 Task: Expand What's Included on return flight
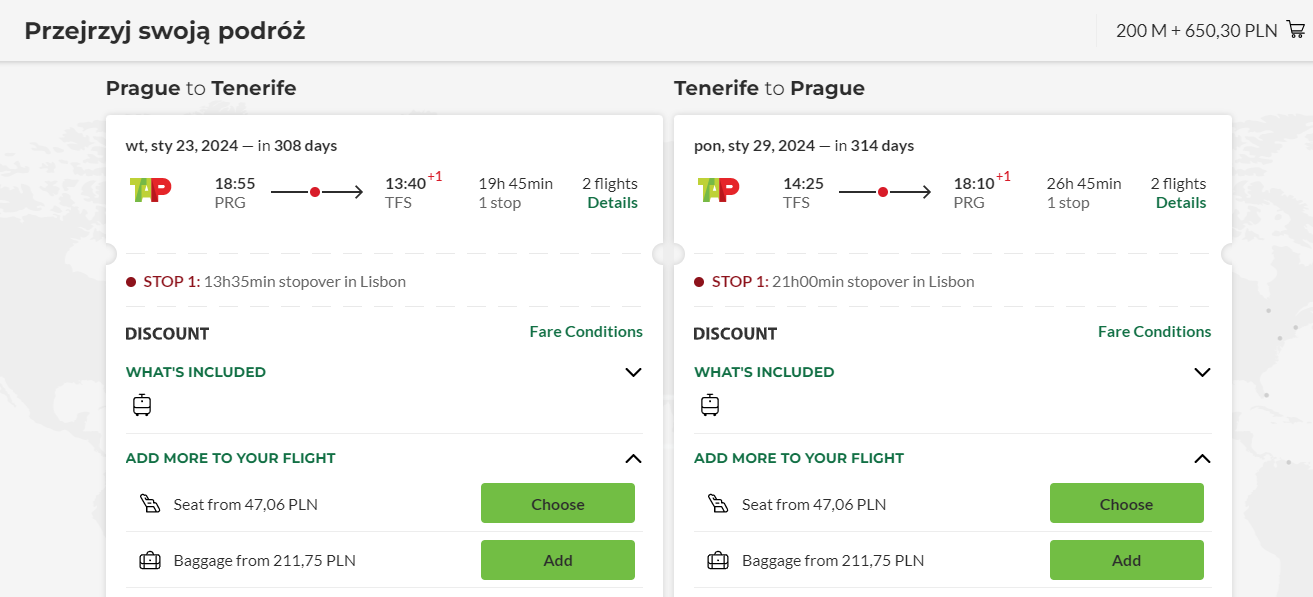tap(1202, 372)
